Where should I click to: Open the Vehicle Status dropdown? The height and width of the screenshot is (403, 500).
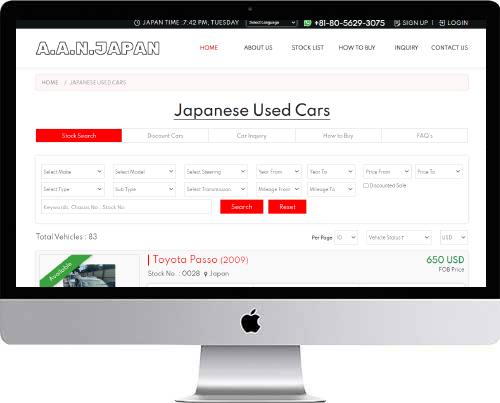[399, 237]
